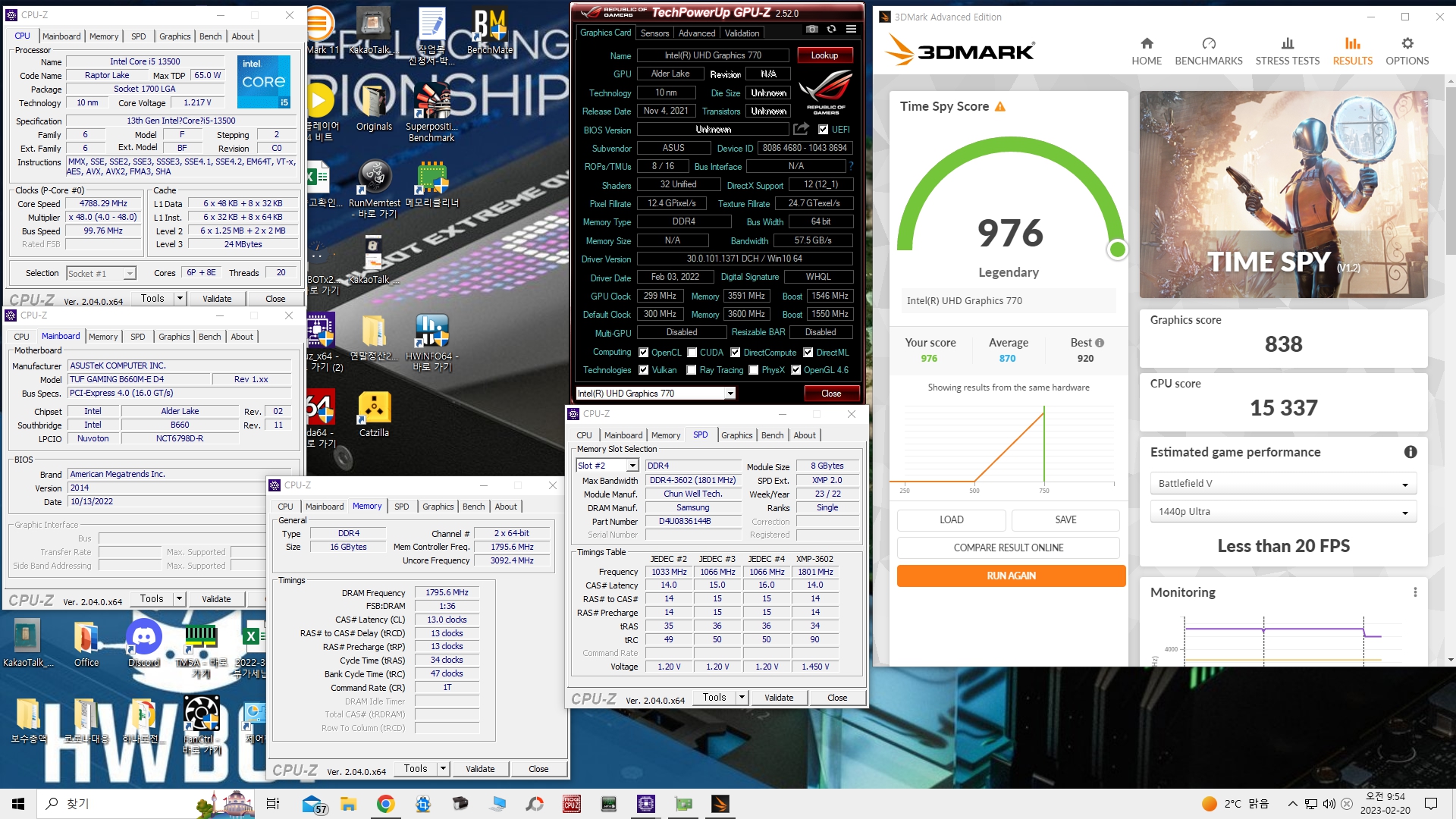This screenshot has height=819, width=1456.
Task: Open Superposition Benchmark desktop shortcut
Action: 431,114
